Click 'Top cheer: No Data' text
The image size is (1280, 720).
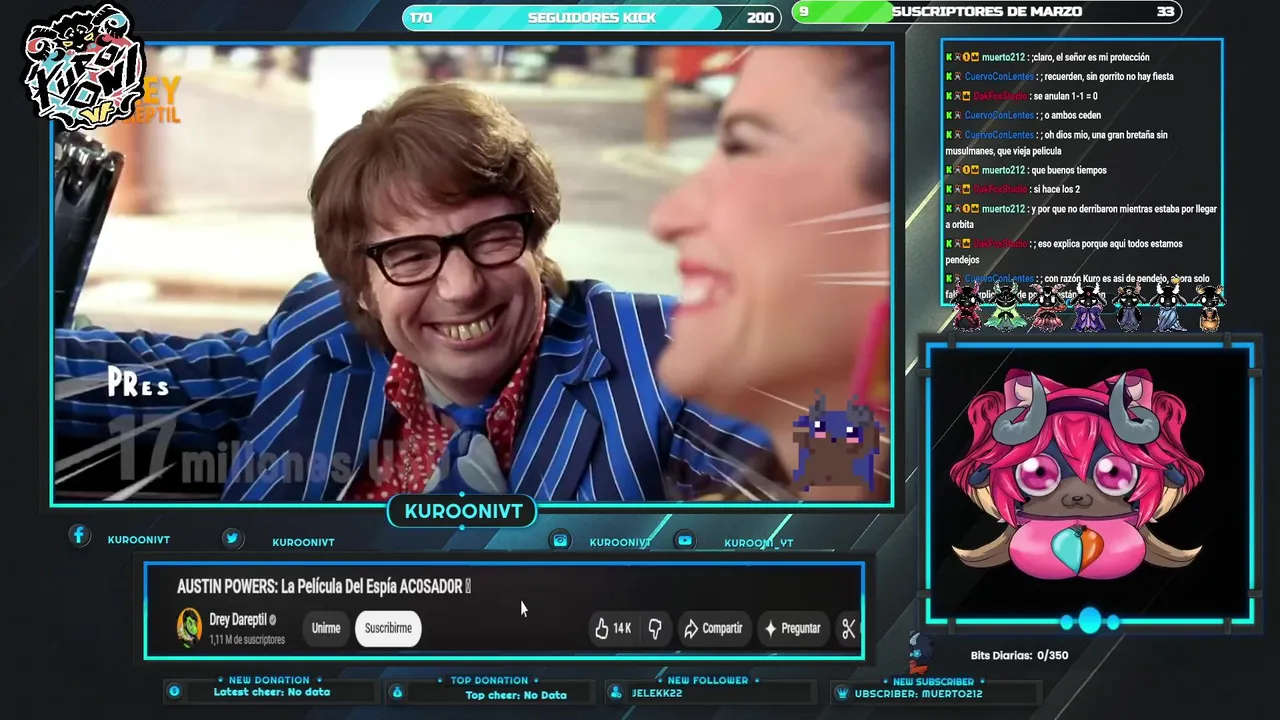point(516,695)
